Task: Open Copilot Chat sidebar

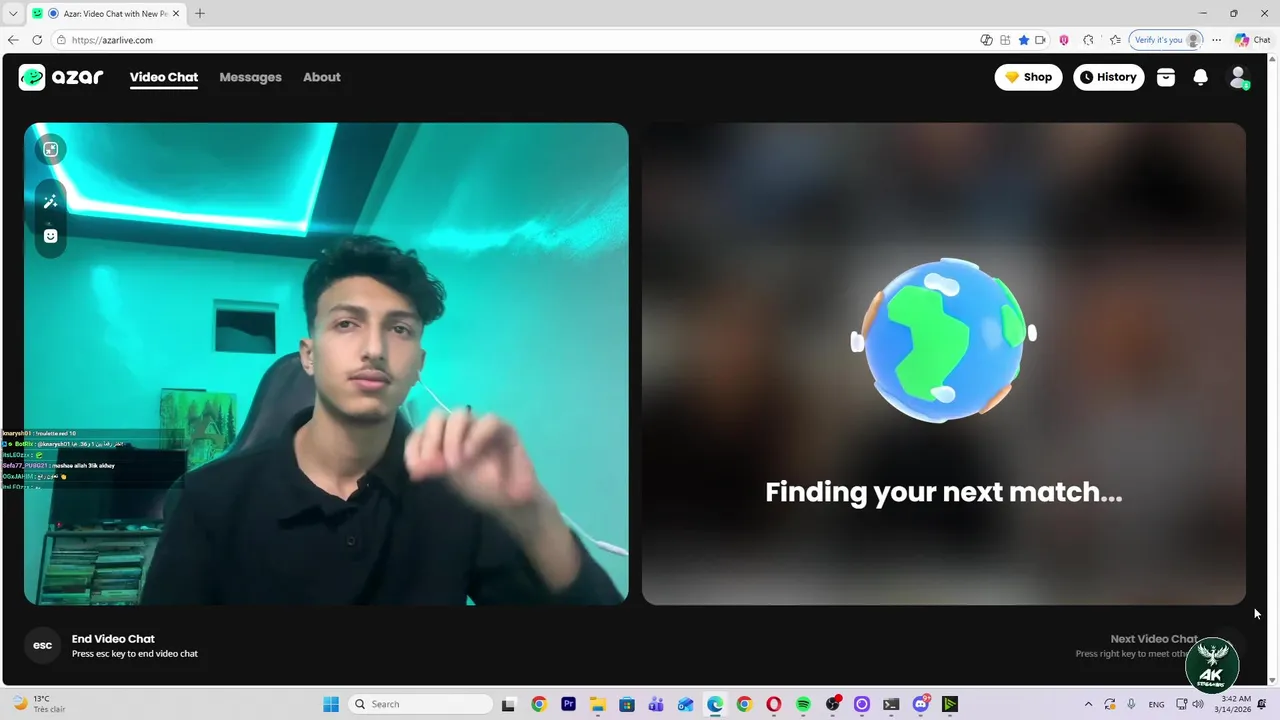Action: click(1253, 40)
